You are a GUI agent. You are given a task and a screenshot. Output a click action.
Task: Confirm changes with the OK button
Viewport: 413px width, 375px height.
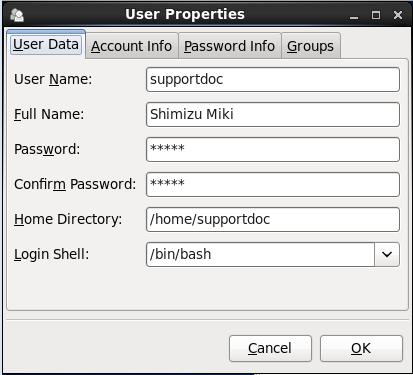tap(361, 348)
